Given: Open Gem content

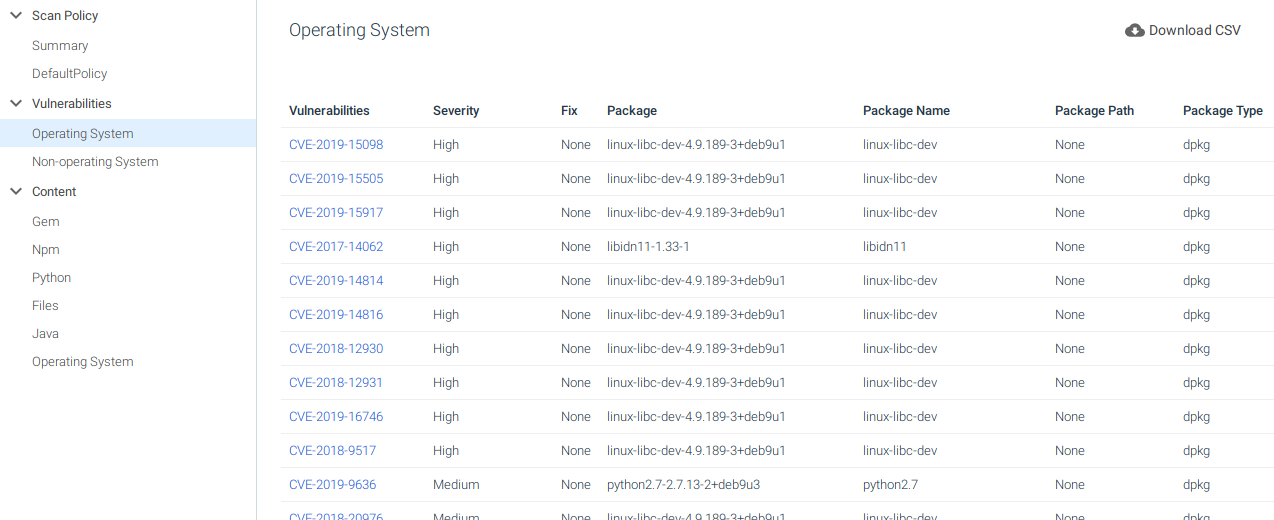Looking at the screenshot, I should (x=46, y=222).
